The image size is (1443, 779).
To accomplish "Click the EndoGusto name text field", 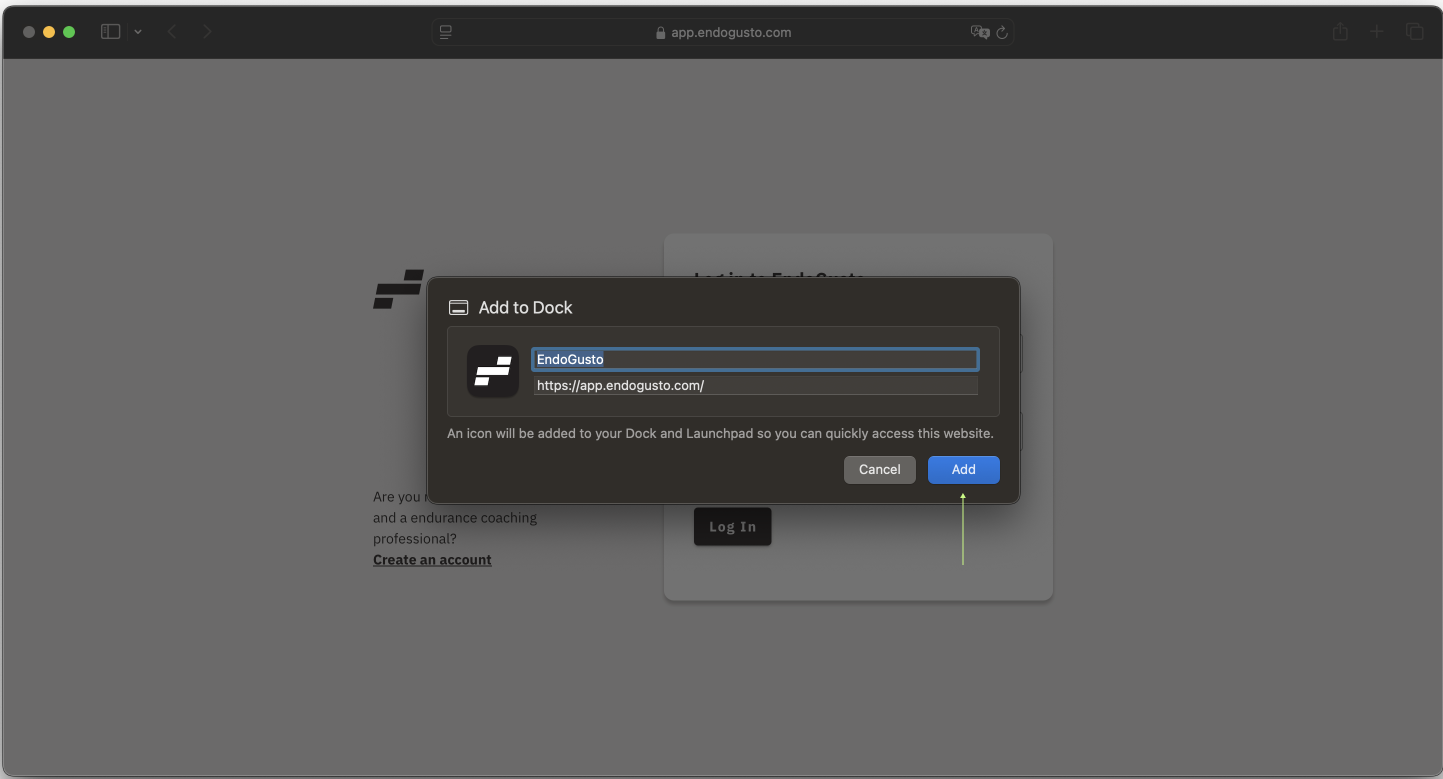I will pyautogui.click(x=755, y=359).
